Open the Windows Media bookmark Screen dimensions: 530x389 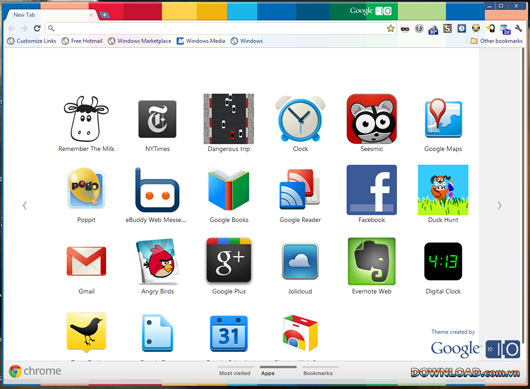(x=201, y=41)
